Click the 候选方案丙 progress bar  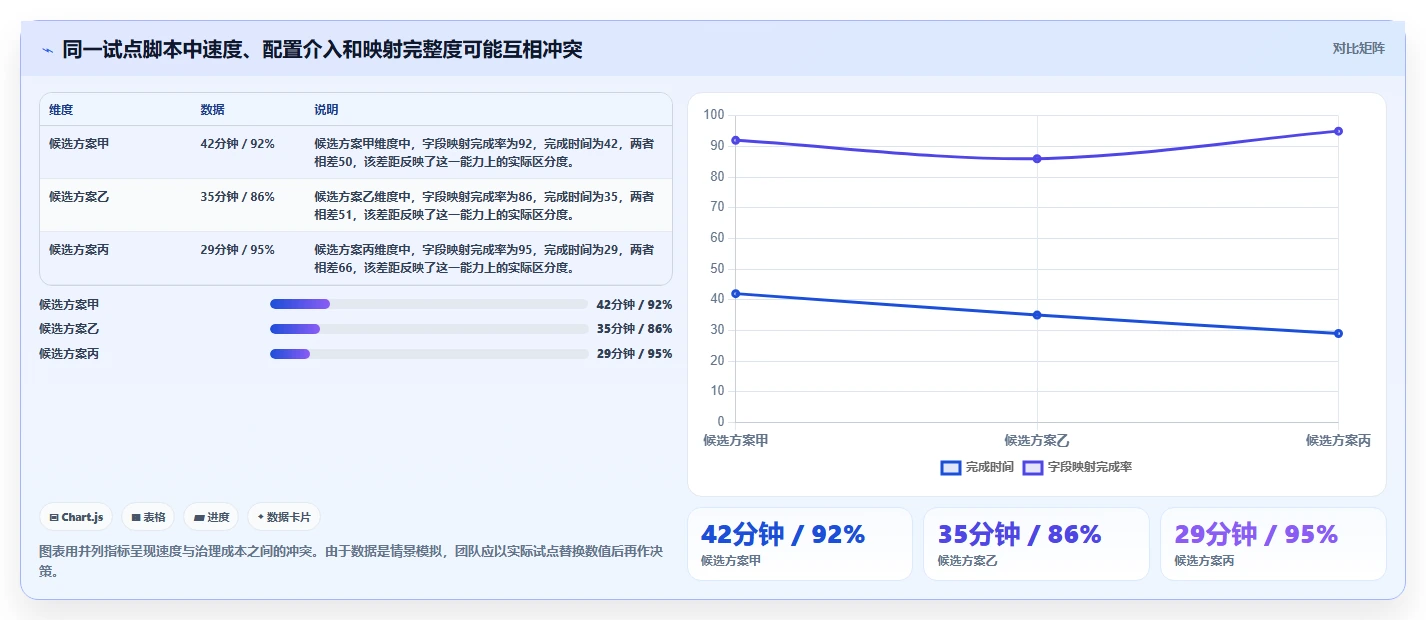click(429, 354)
